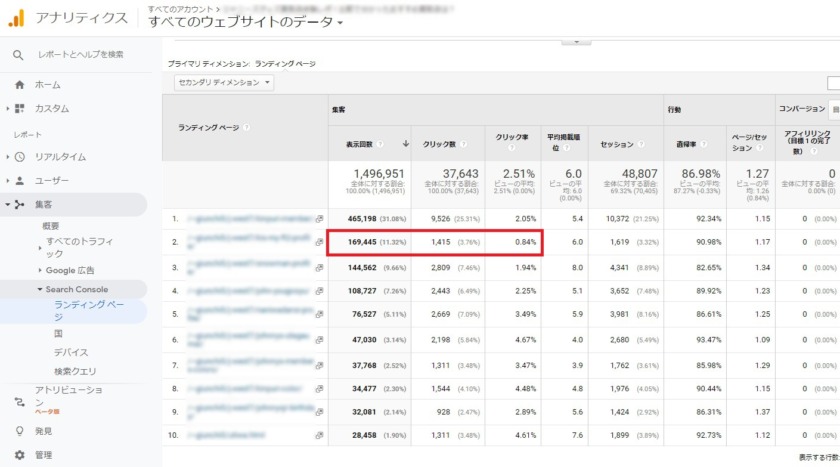Screen dimensions: 840x467
Task: Click the Home house icon
Action: pyautogui.click(x=20, y=85)
